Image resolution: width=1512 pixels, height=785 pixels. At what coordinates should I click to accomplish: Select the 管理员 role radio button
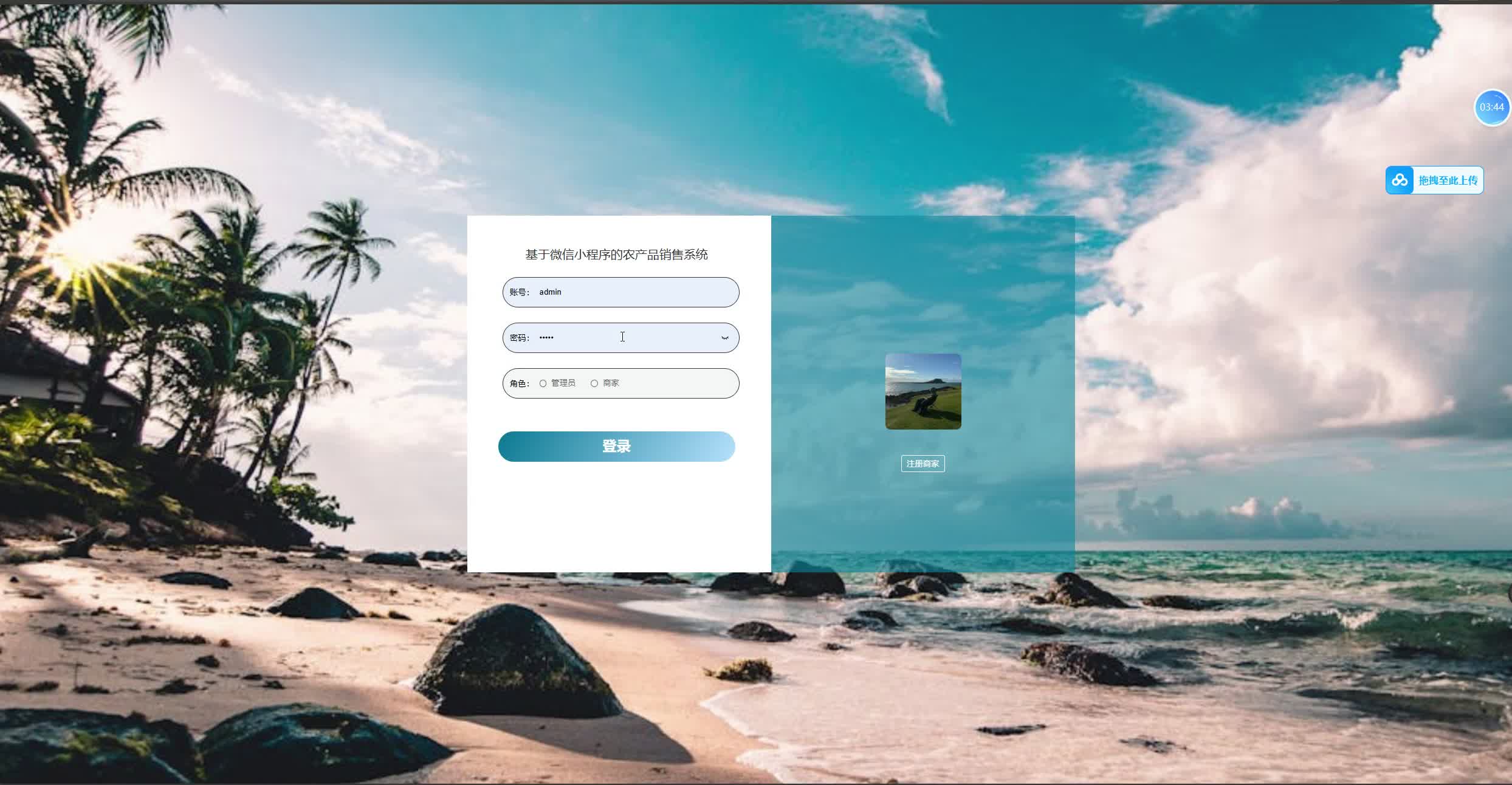[543, 383]
